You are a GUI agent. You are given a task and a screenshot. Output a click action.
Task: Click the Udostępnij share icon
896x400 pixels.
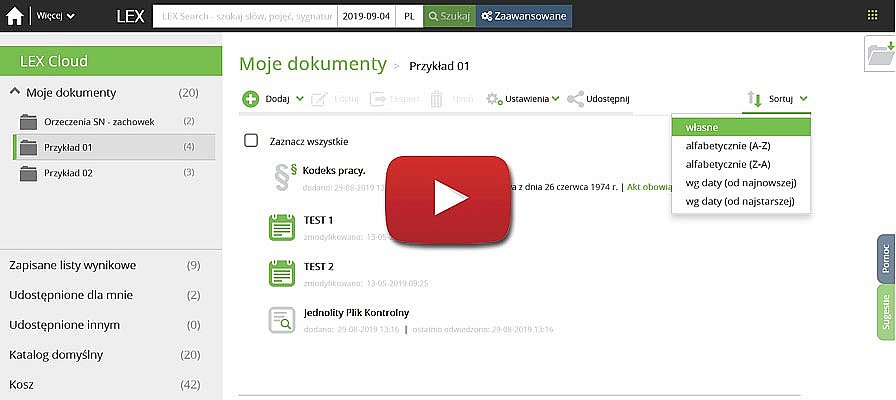point(575,99)
